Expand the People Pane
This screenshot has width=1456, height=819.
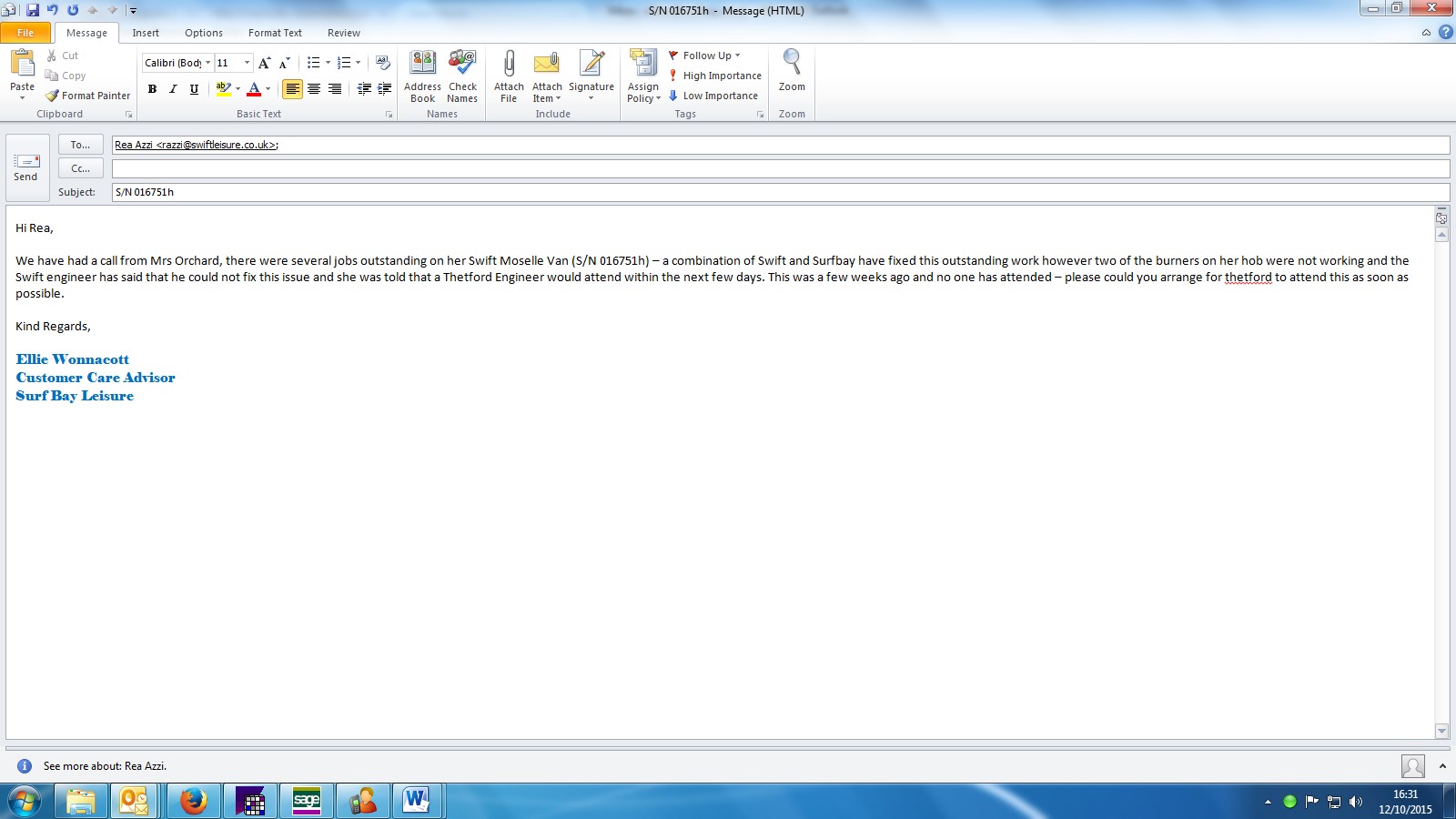coord(1442,766)
